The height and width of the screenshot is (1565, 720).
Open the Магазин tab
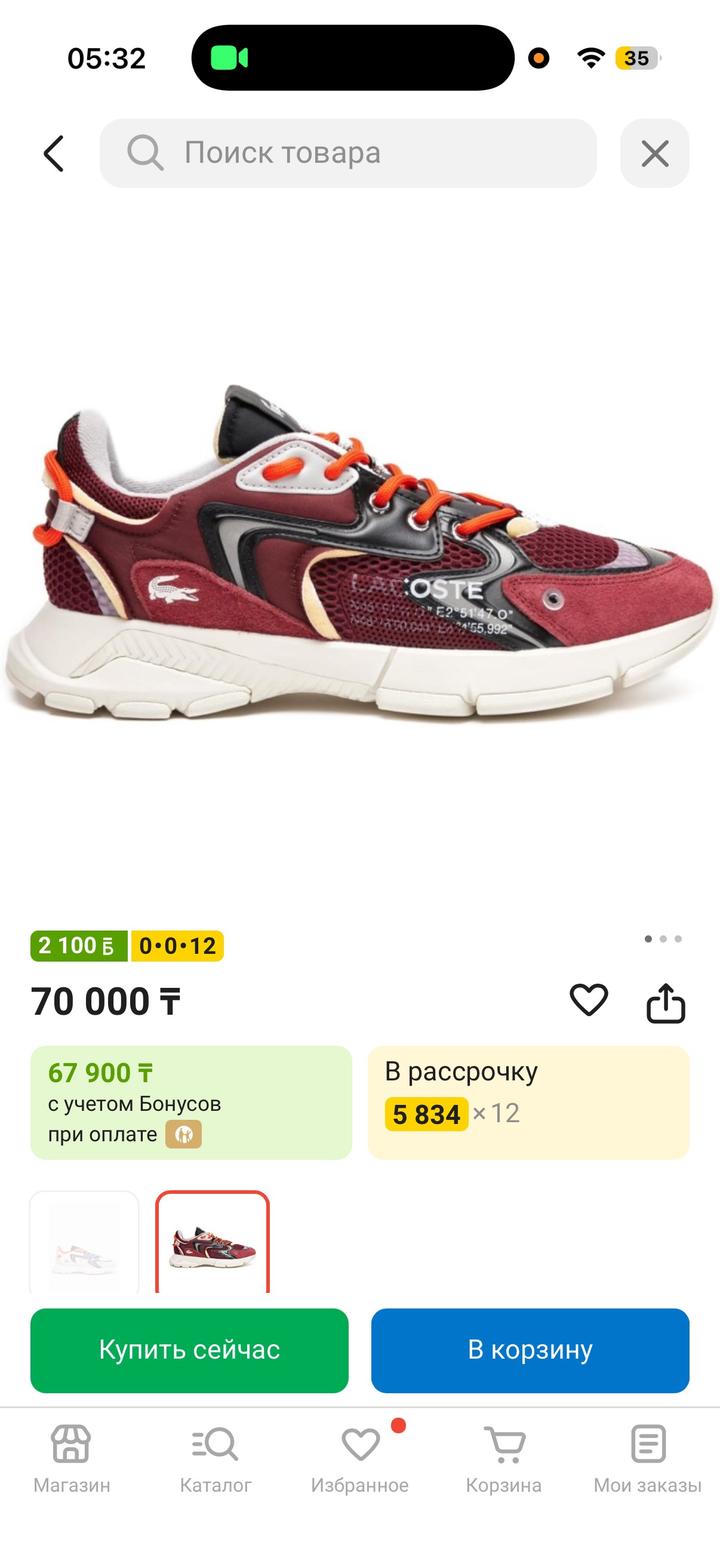(x=72, y=1459)
